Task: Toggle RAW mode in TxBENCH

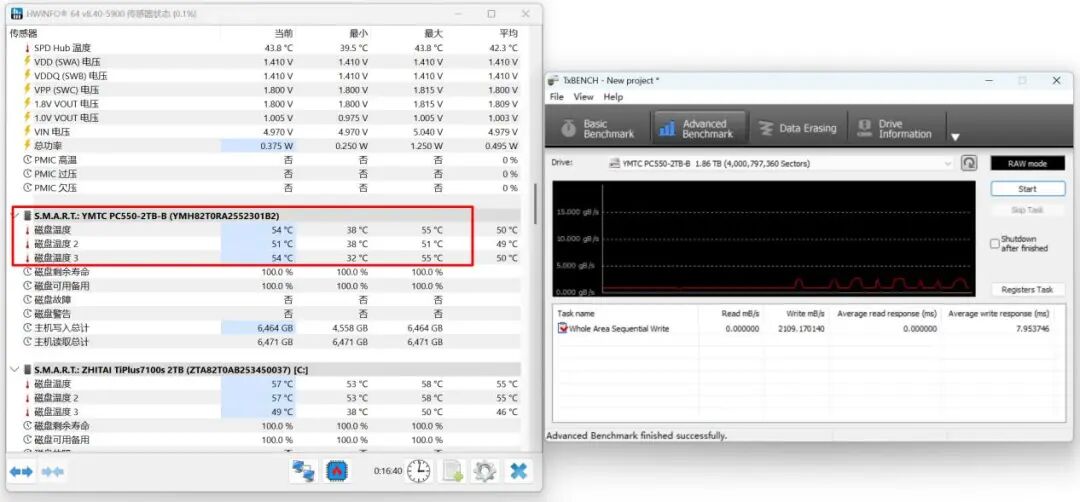Action: pos(1027,163)
